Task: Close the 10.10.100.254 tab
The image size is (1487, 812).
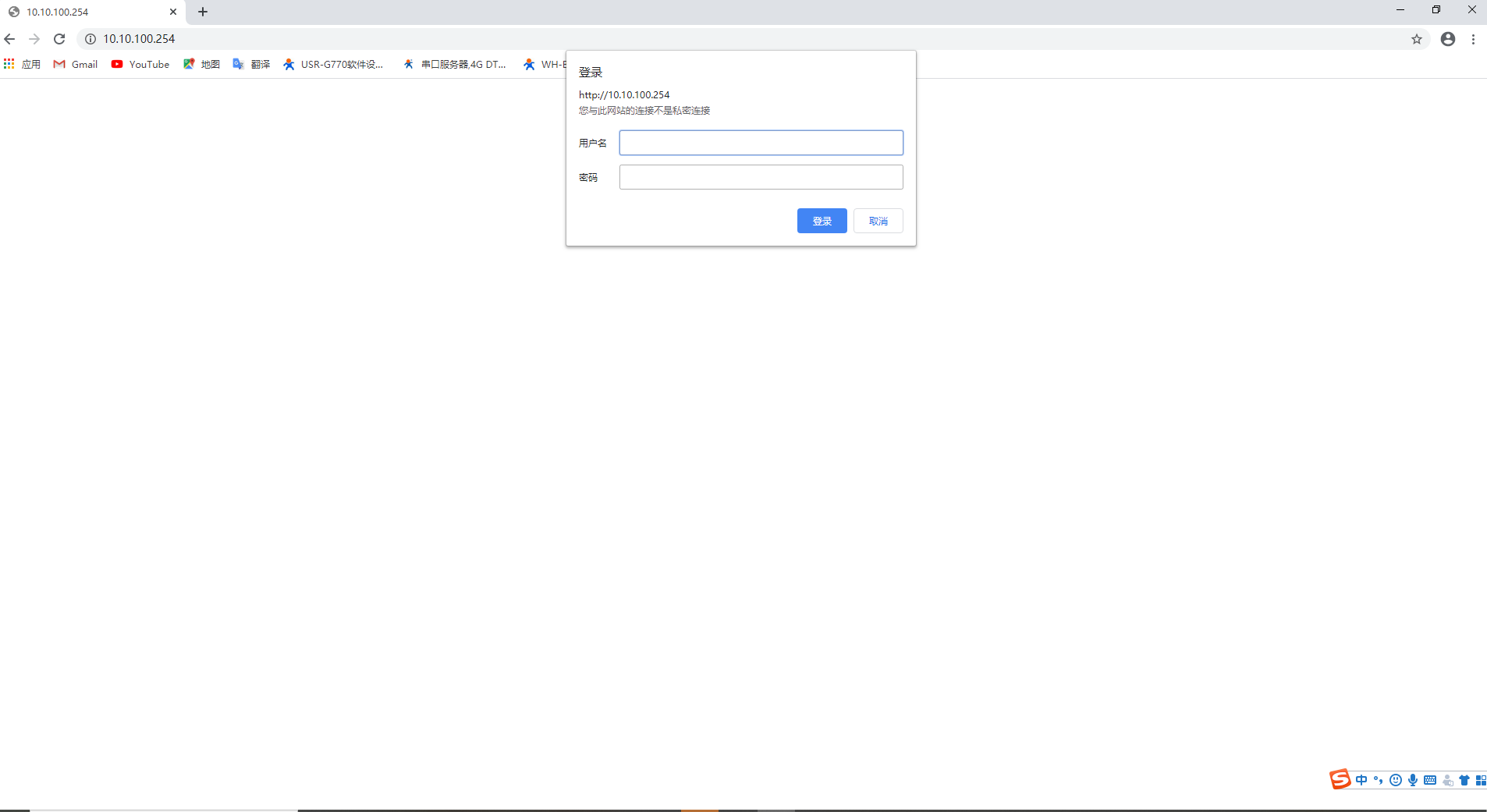Action: pyautogui.click(x=173, y=12)
